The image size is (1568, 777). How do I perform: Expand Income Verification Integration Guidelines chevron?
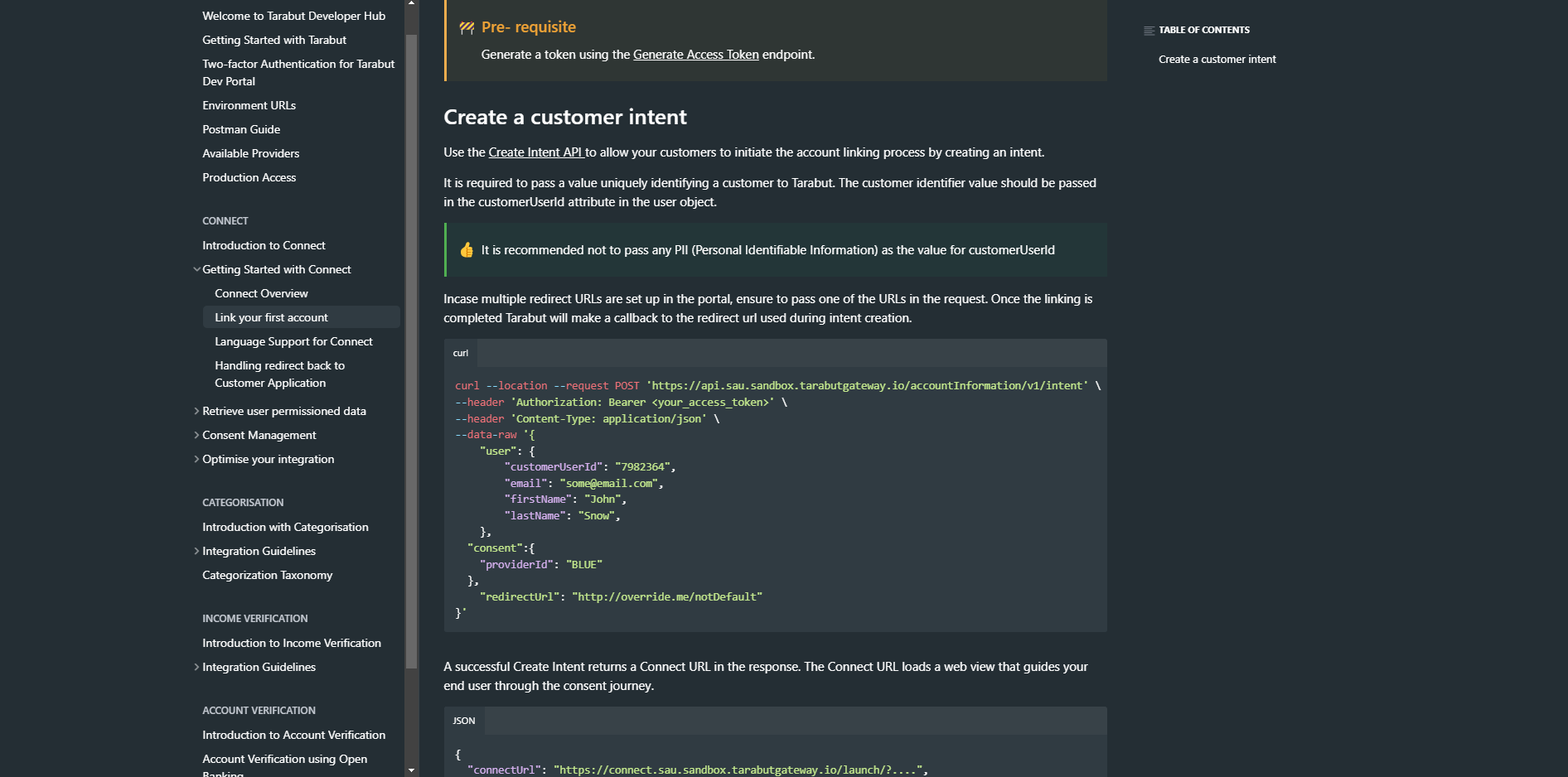(196, 667)
